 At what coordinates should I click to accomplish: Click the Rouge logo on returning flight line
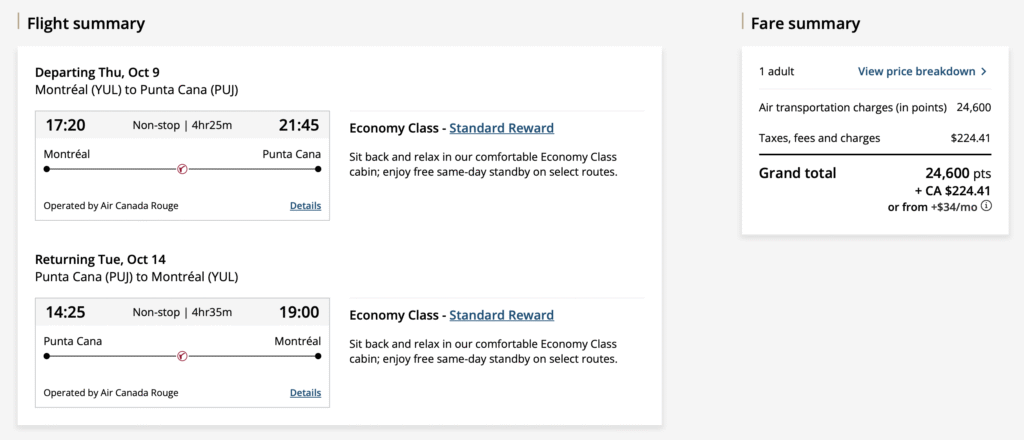pyautogui.click(x=182, y=355)
